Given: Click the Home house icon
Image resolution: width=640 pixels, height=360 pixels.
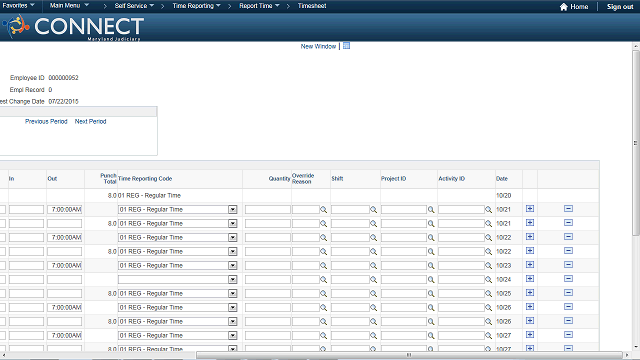Looking at the screenshot, I should click(x=564, y=7).
